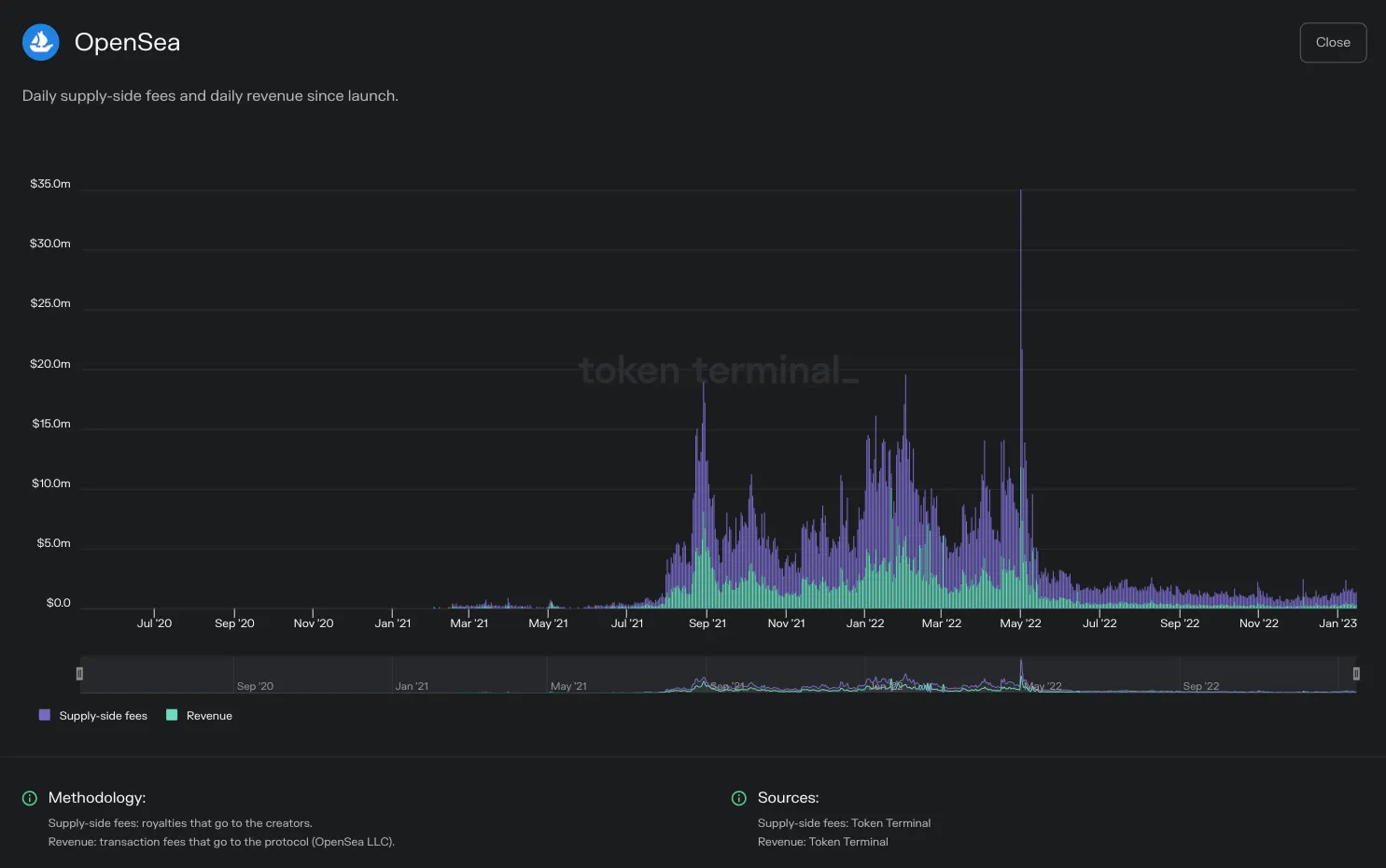
Task: Click the OpenSea title text
Action: click(x=127, y=42)
